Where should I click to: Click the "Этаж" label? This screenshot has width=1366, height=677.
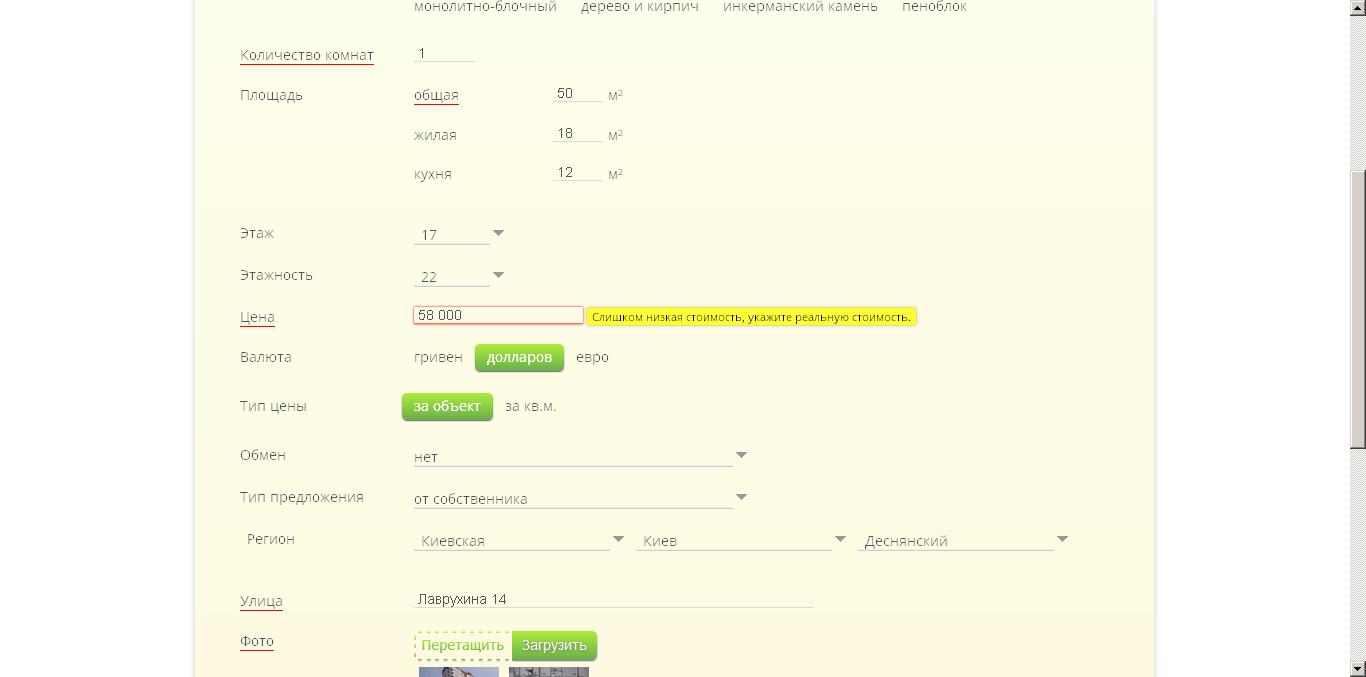point(257,233)
